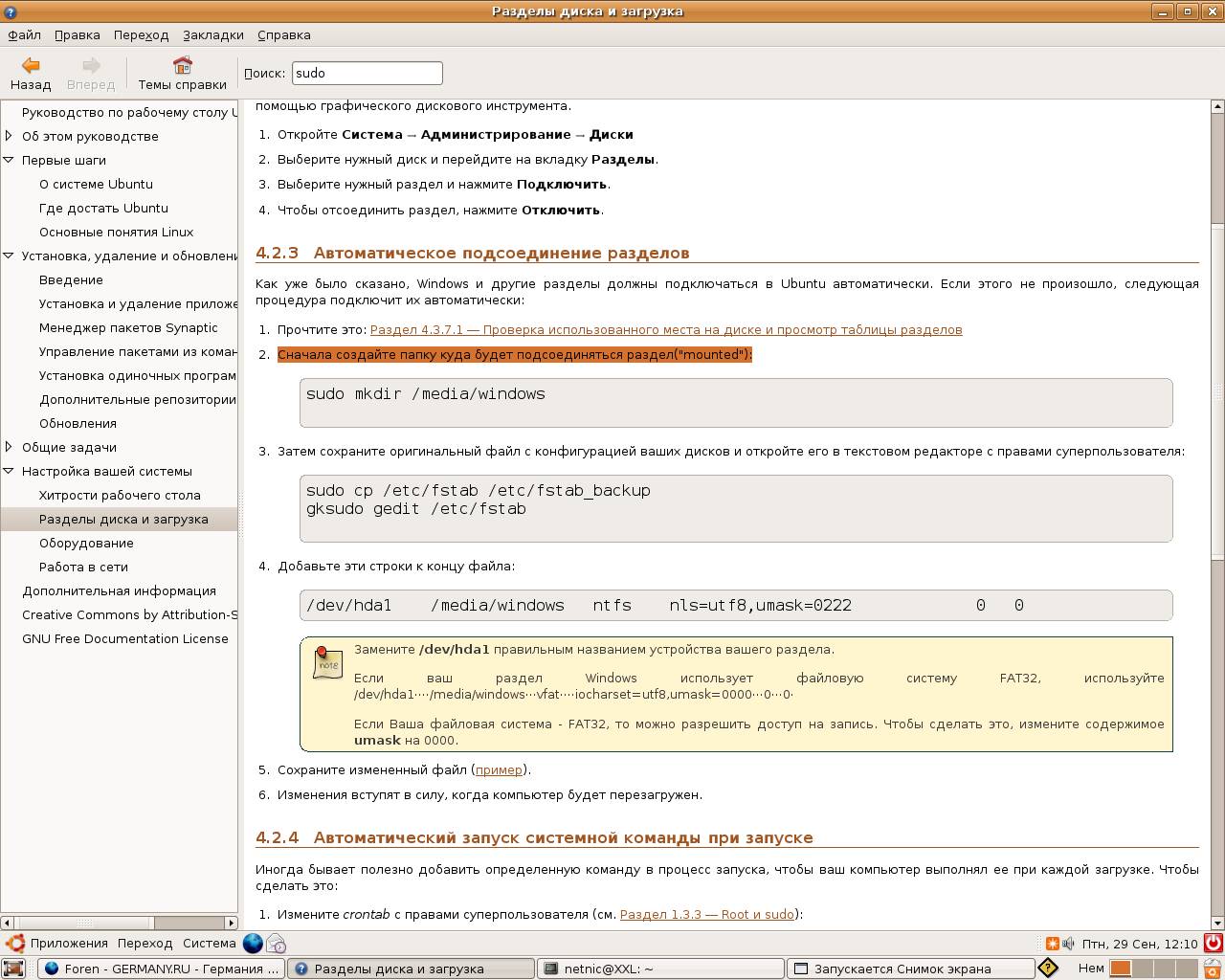Launch Evolution mail icon in top panel
Screen dimensions: 1225x980
[276, 943]
